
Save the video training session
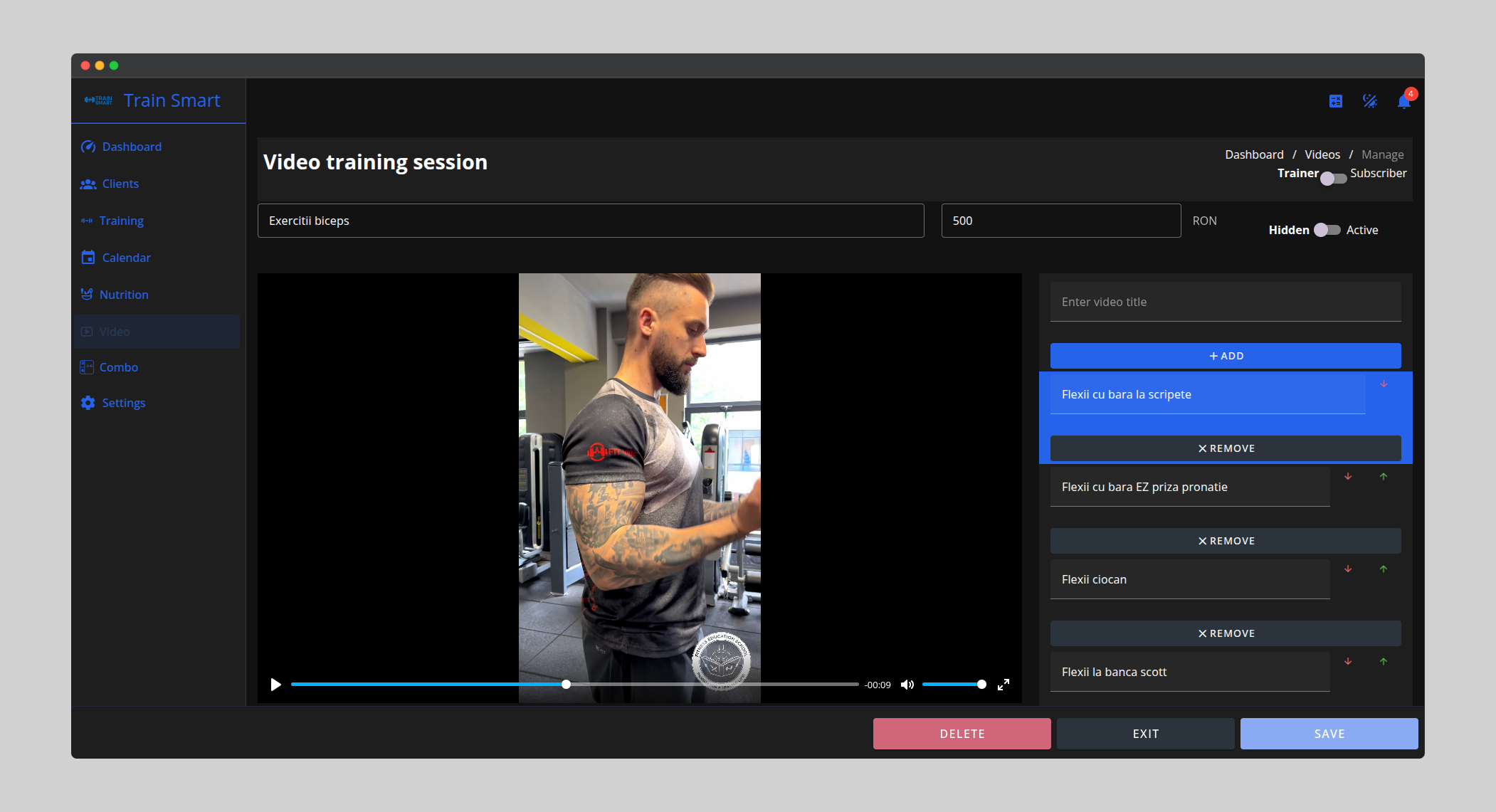click(x=1329, y=733)
